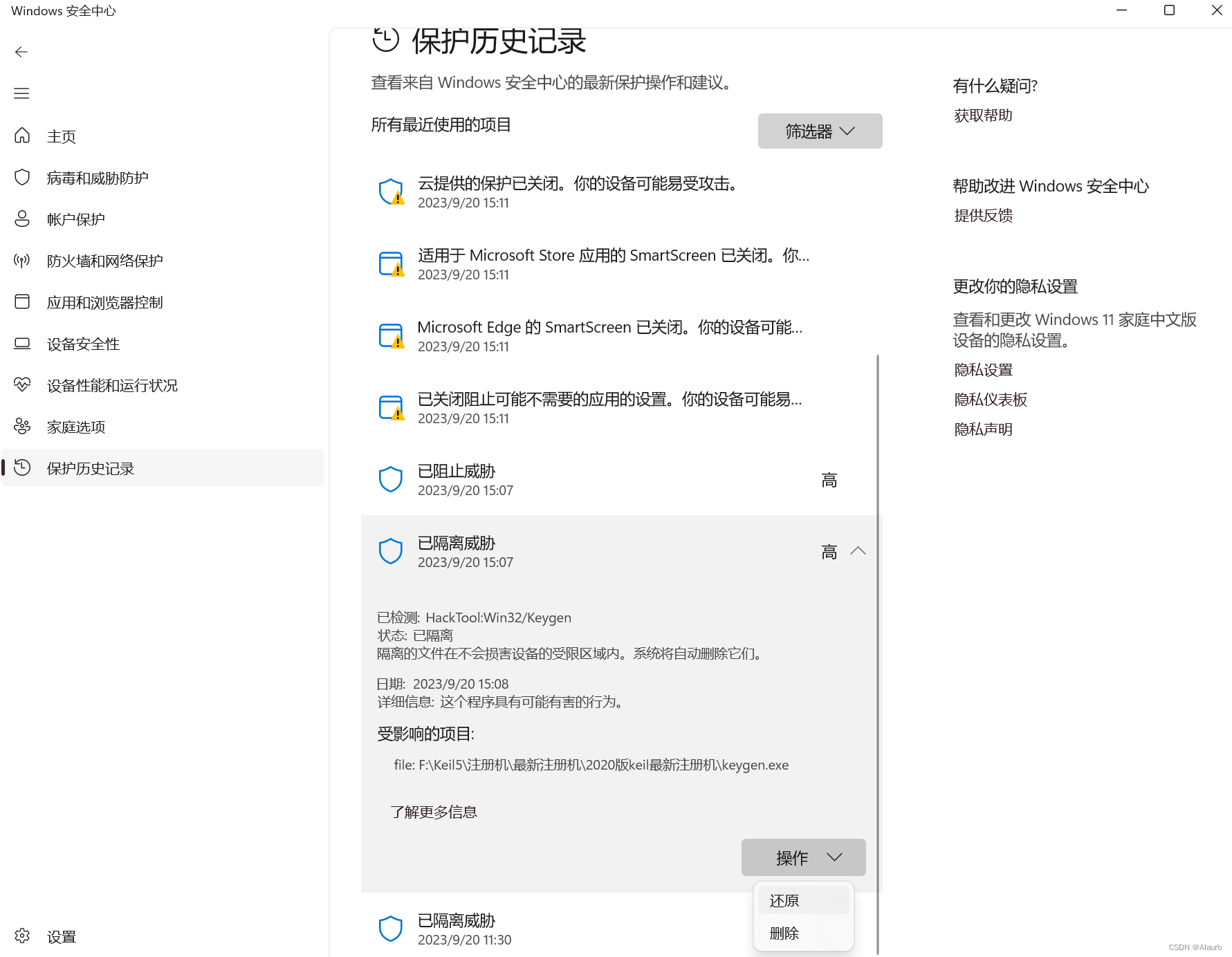The height and width of the screenshot is (957, 1232).
Task: Open 家庭选项 in sidebar
Action: point(163,427)
